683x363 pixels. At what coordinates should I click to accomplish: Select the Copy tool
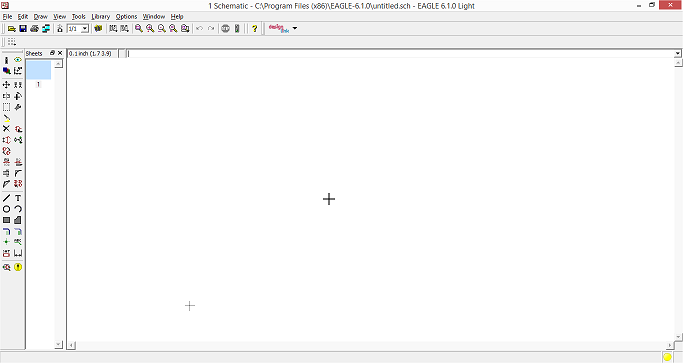tap(18, 85)
